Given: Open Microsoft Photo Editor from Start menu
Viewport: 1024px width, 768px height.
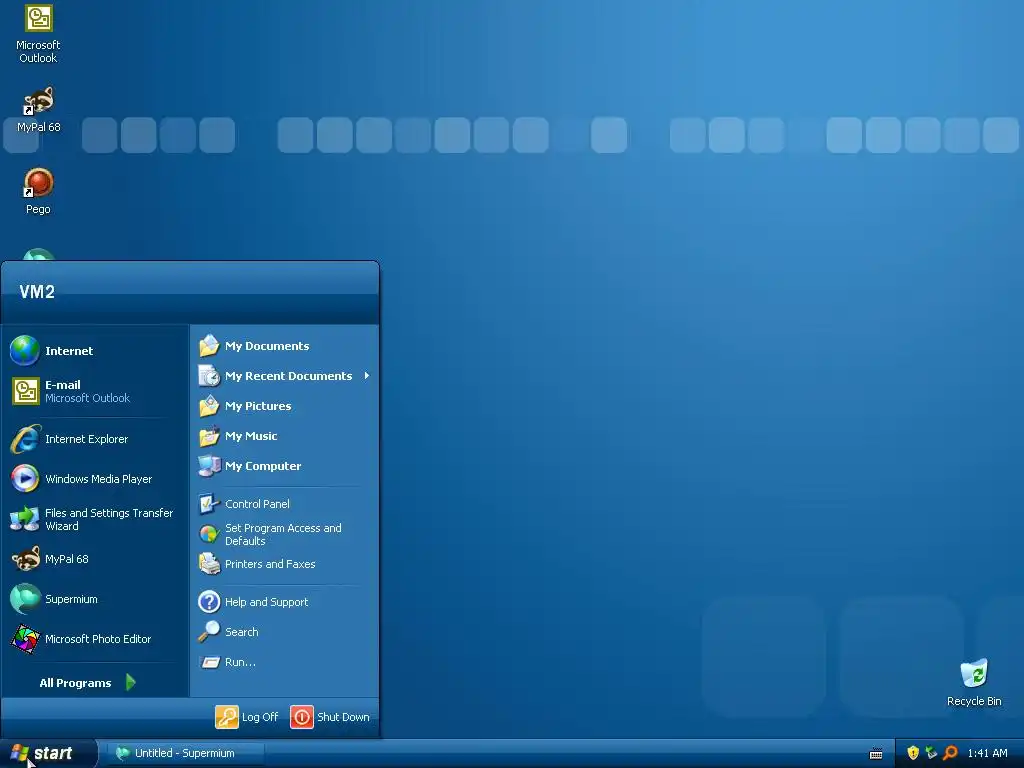Looking at the screenshot, I should tap(95, 639).
